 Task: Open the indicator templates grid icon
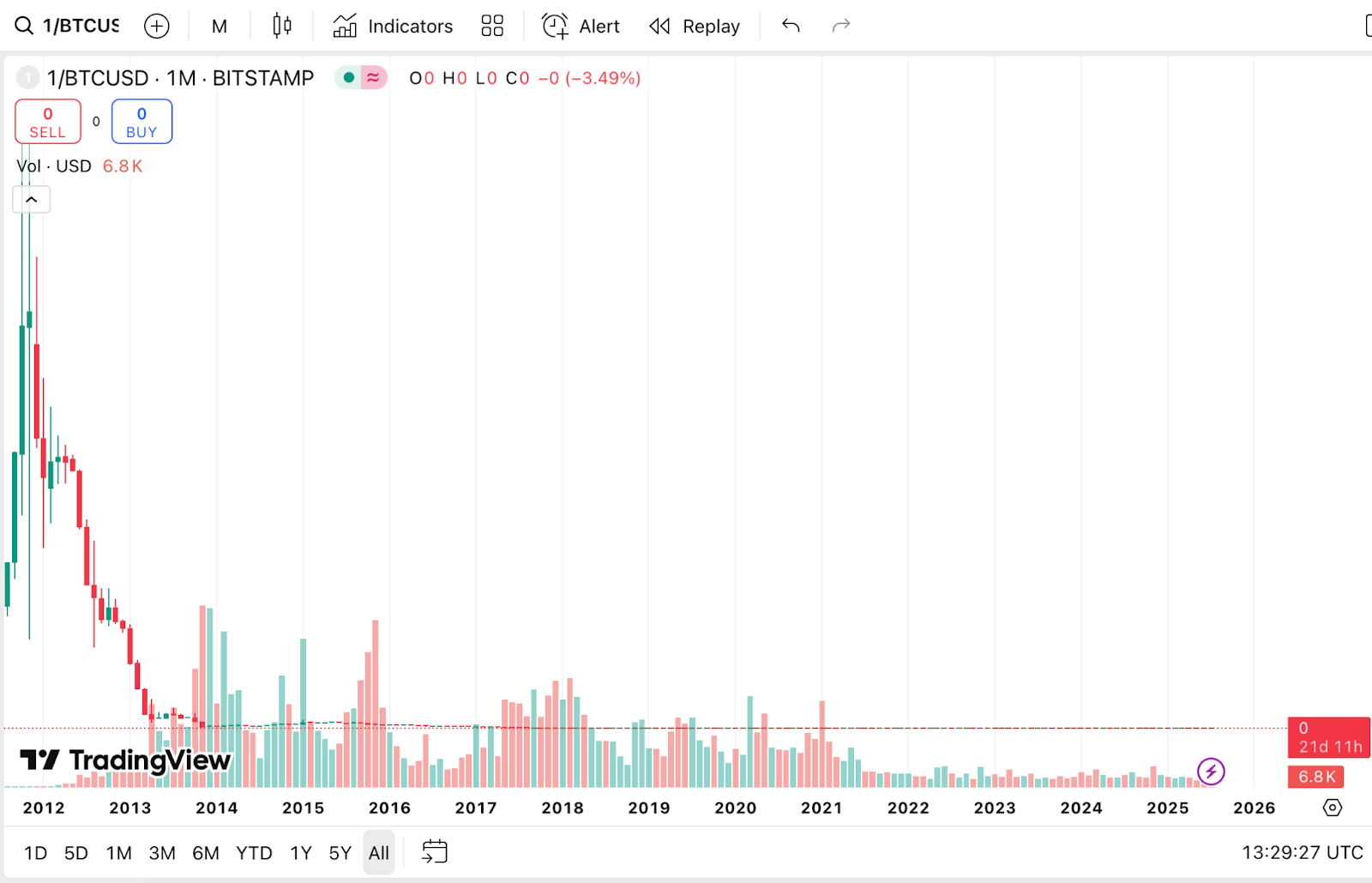(x=492, y=26)
